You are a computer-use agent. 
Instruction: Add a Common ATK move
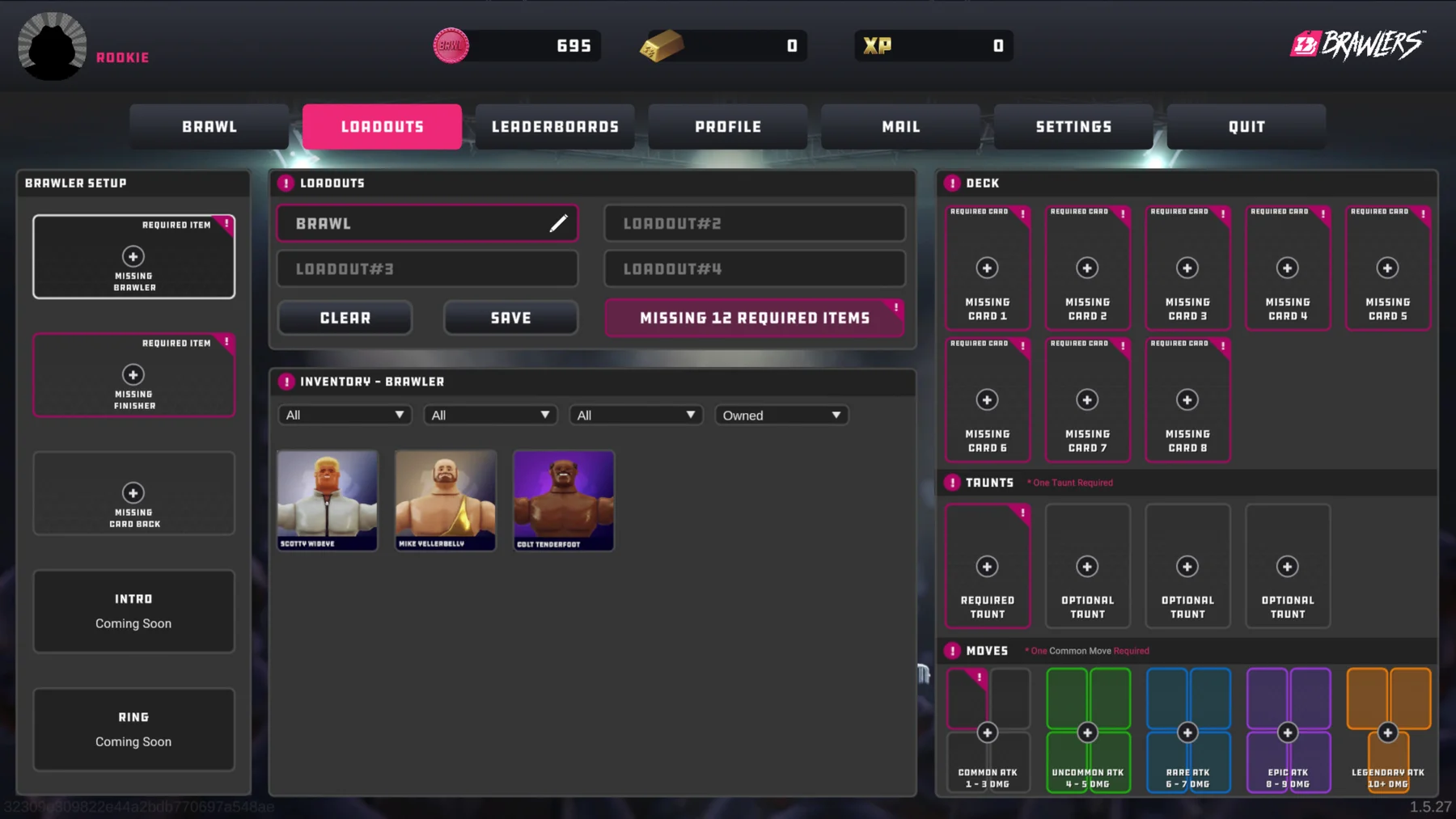(x=987, y=732)
